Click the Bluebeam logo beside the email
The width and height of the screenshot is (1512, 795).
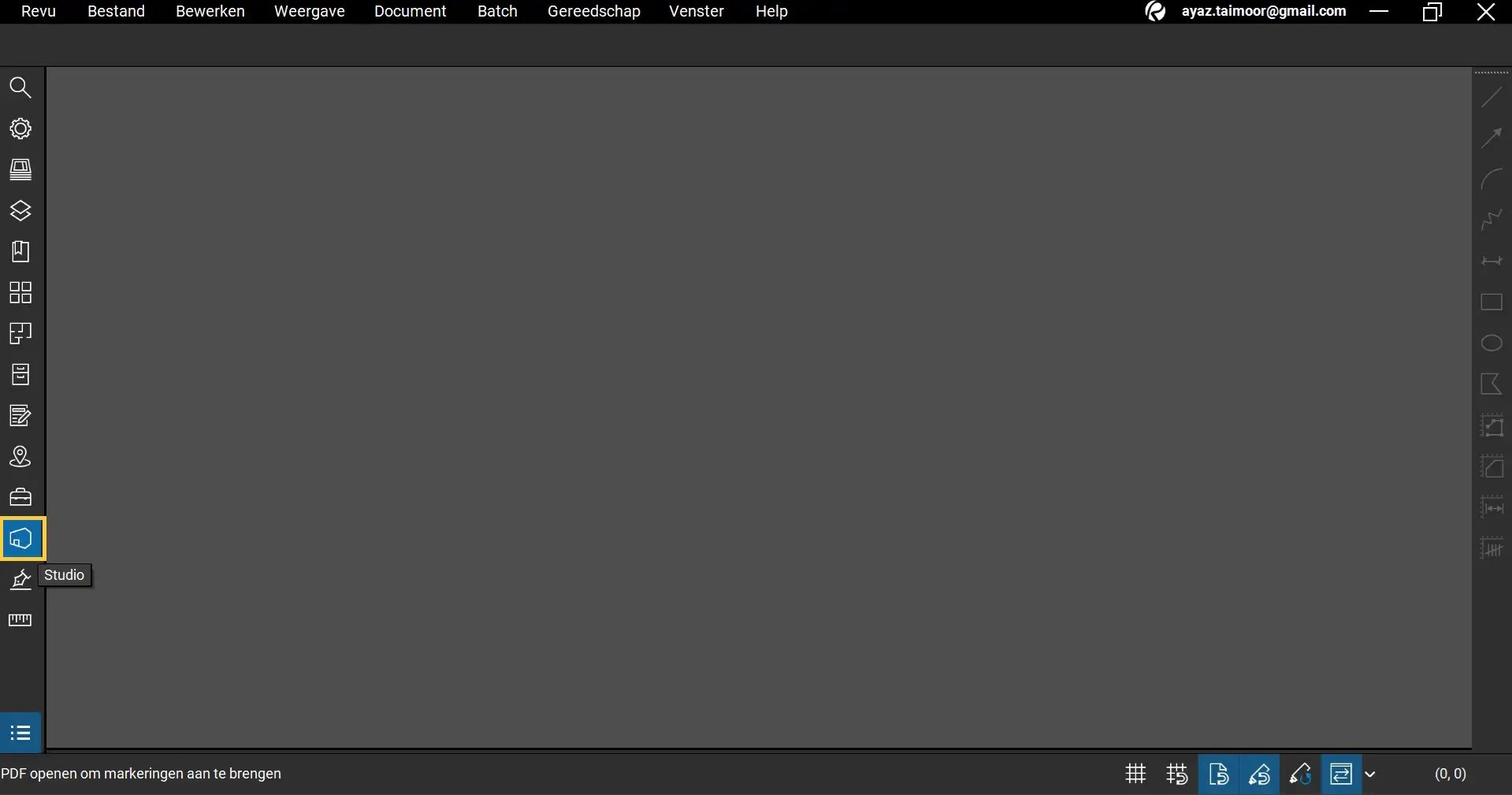(x=1155, y=11)
